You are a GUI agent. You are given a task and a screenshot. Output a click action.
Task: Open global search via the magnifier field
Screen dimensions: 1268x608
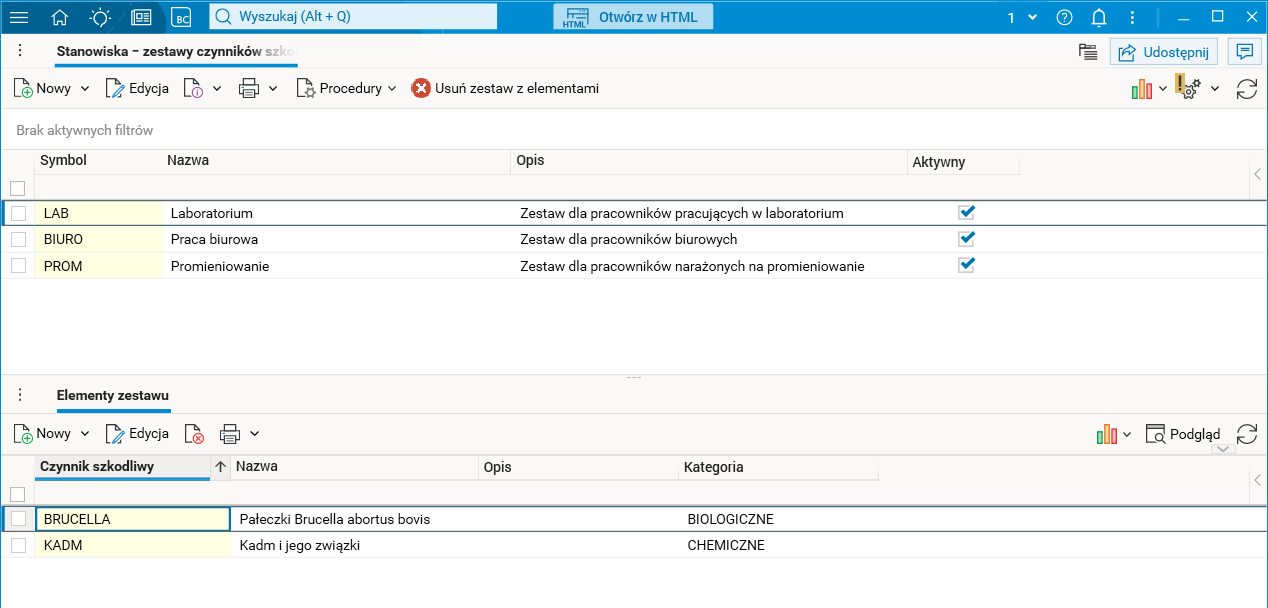pyautogui.click(x=352, y=16)
